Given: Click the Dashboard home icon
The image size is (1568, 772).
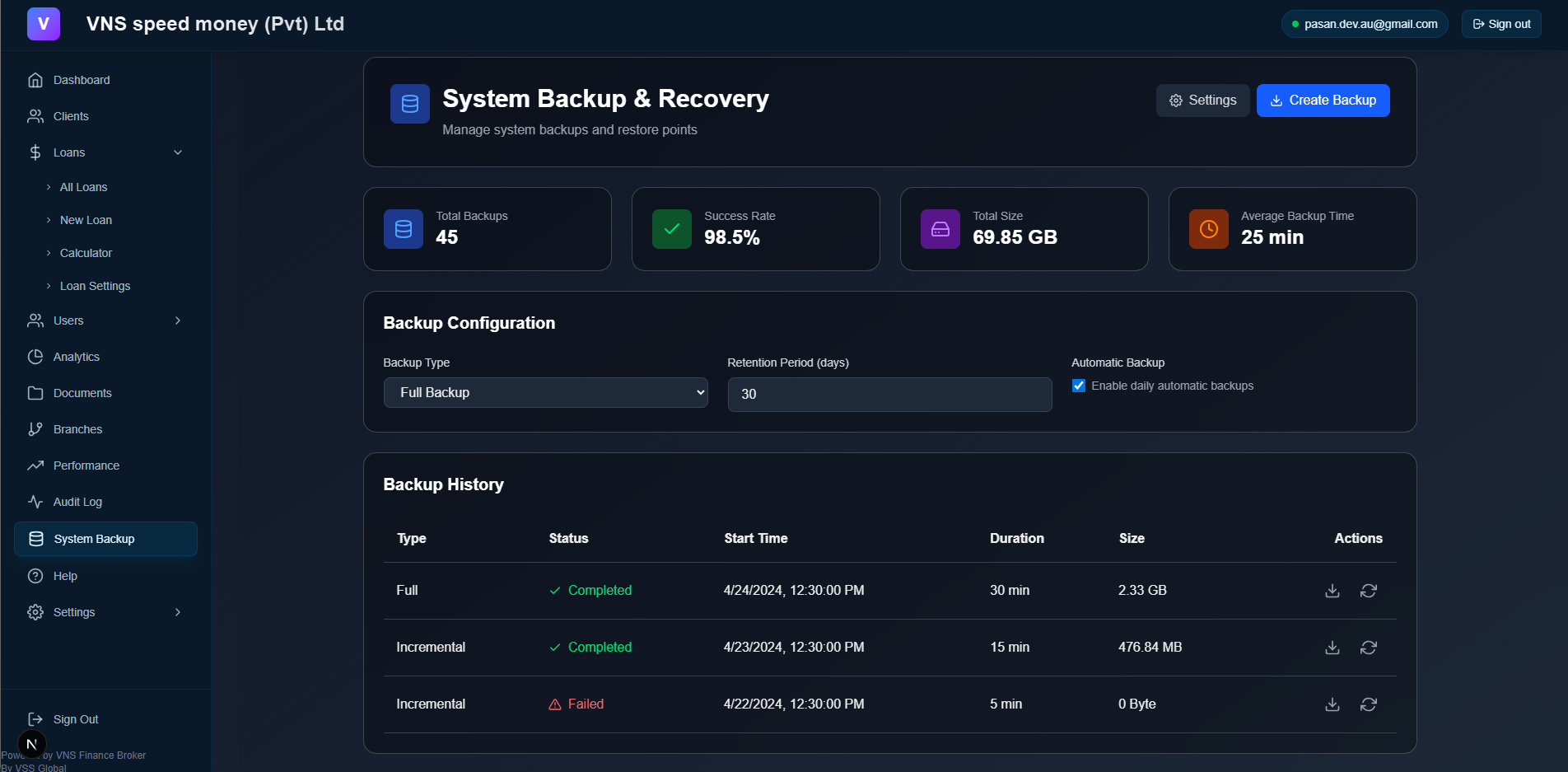Looking at the screenshot, I should click(x=35, y=80).
